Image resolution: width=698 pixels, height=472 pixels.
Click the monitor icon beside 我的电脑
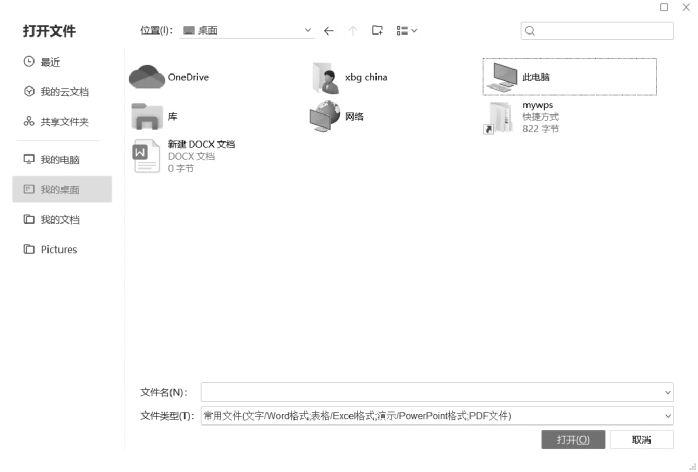coord(29,159)
